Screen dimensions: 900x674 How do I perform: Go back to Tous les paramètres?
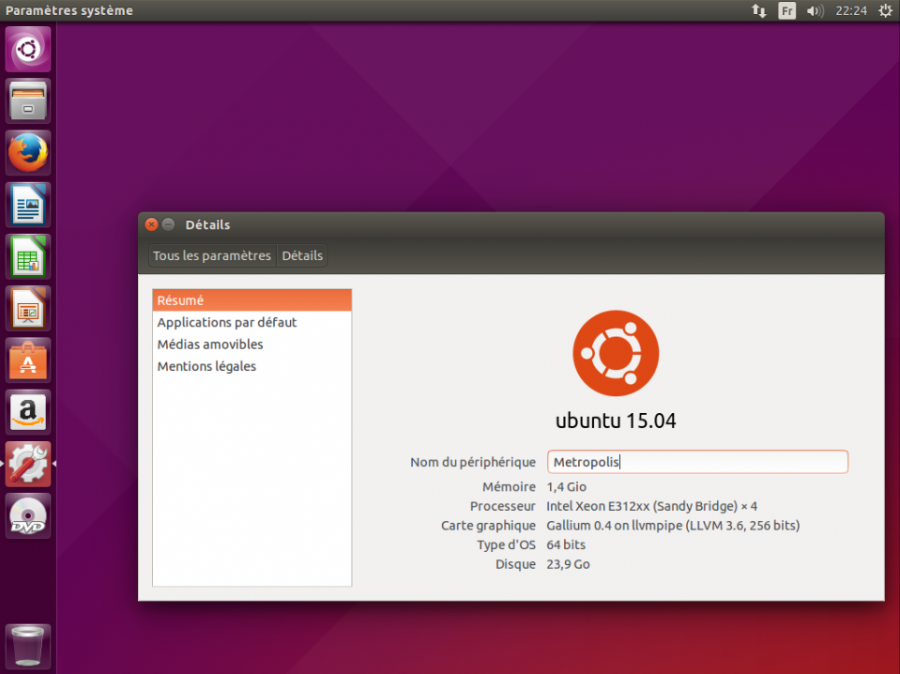[x=212, y=256]
